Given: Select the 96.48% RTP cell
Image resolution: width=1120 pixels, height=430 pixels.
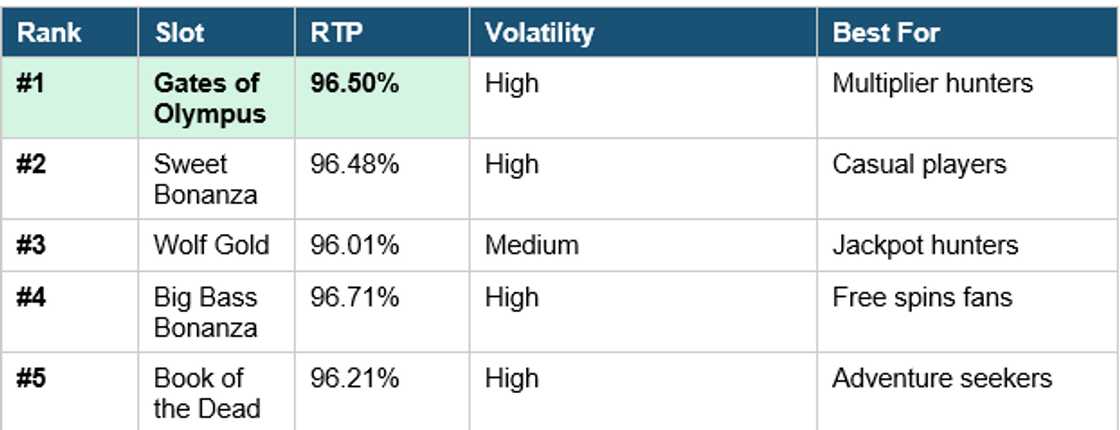Looking at the screenshot, I should tap(355, 164).
